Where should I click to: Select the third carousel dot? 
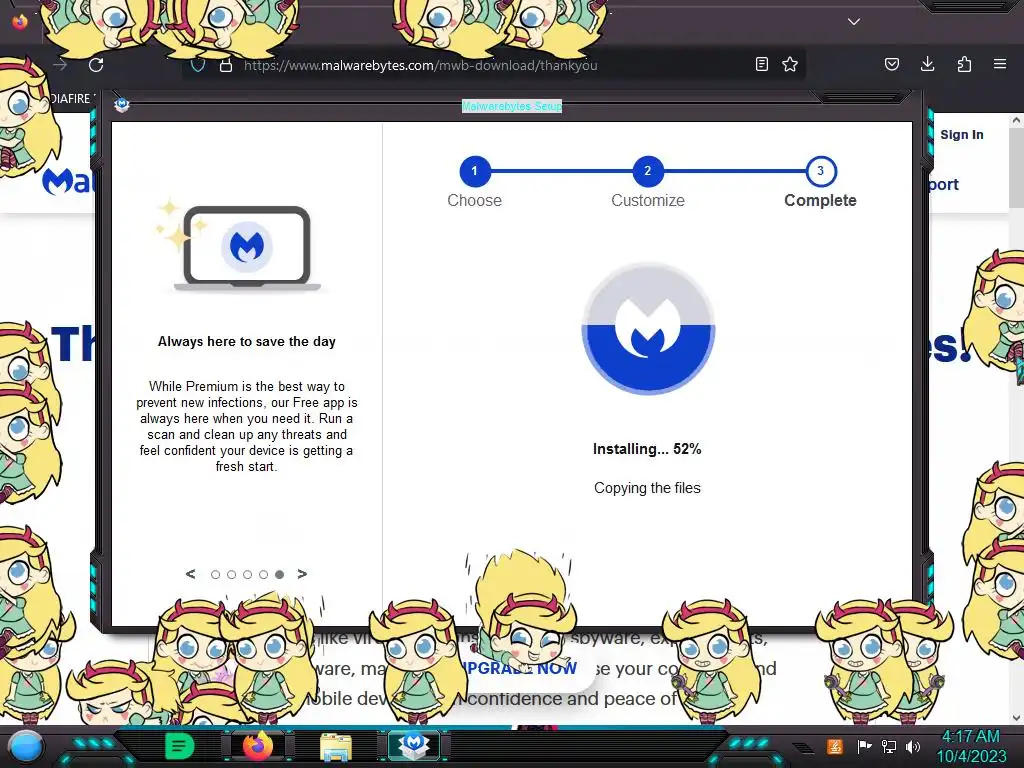point(248,575)
